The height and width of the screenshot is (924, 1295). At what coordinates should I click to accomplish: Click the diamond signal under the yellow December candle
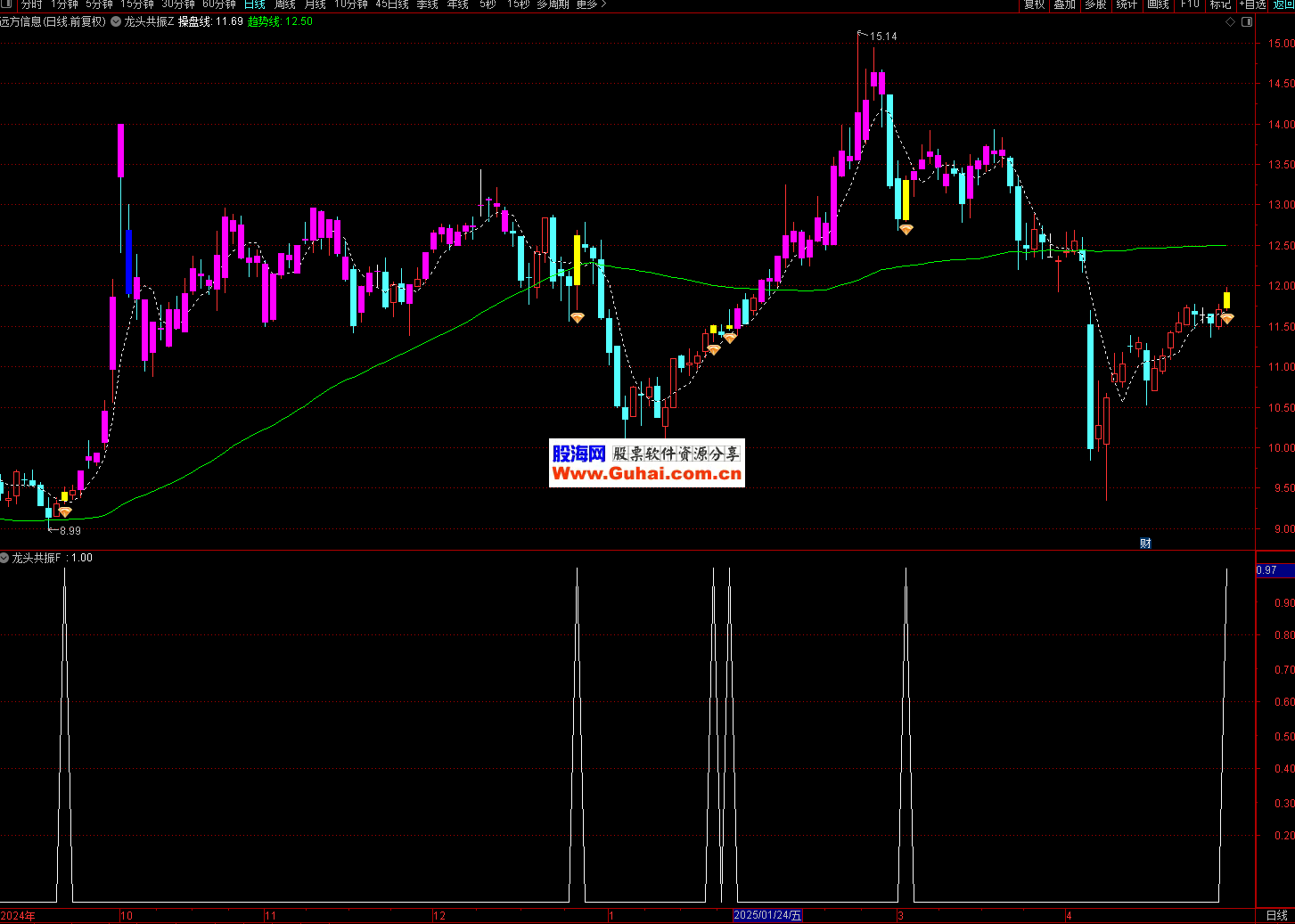577,317
